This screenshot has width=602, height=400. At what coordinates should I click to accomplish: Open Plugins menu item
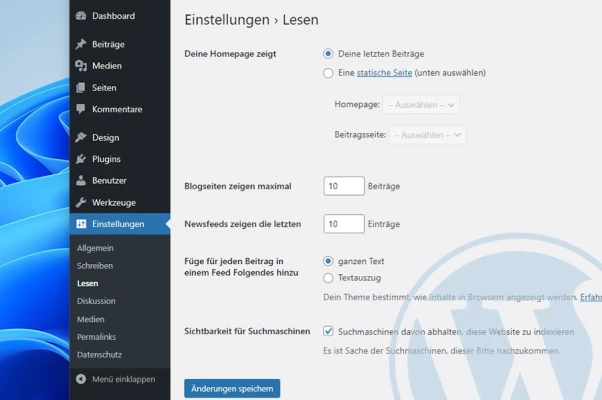tap(120, 159)
